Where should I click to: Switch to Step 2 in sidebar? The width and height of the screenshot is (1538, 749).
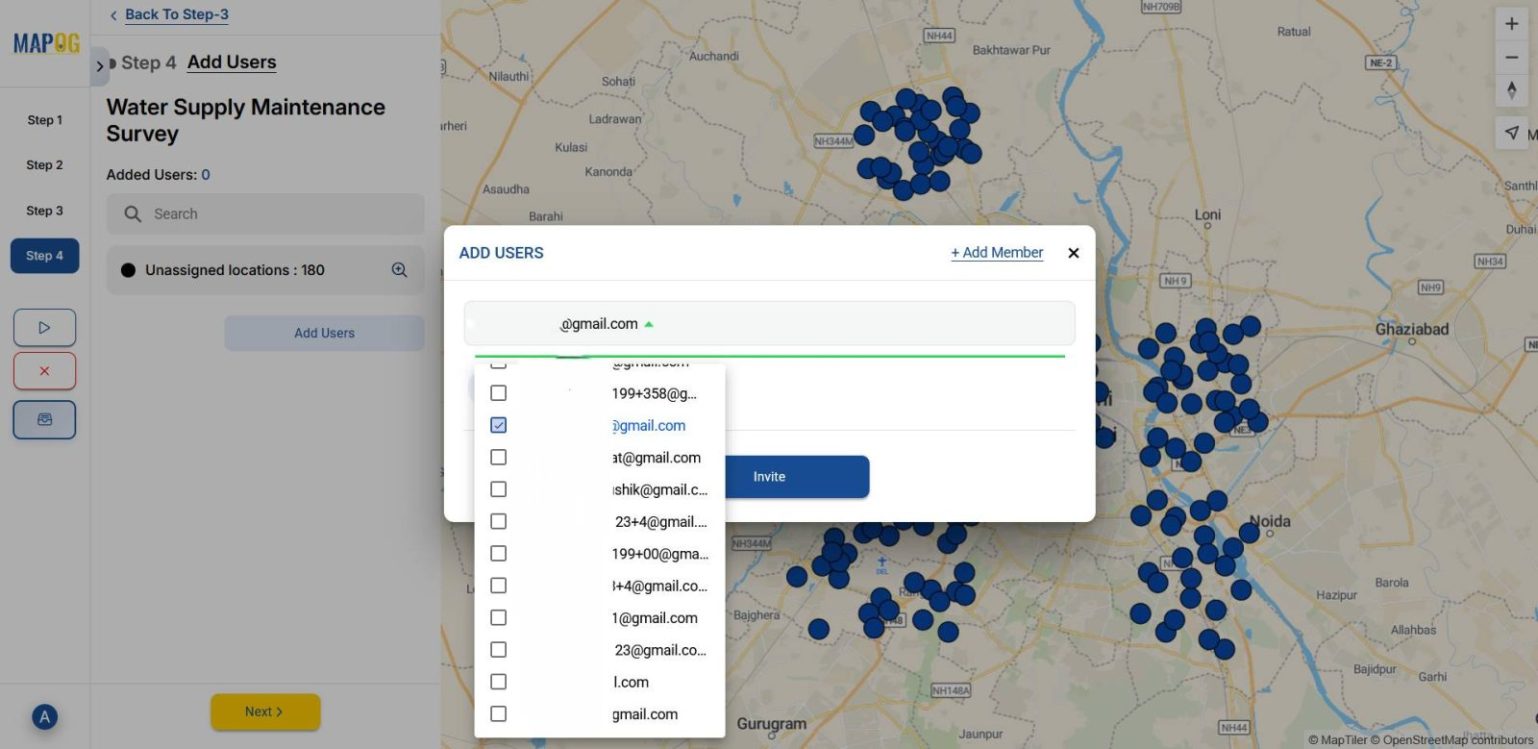44,164
